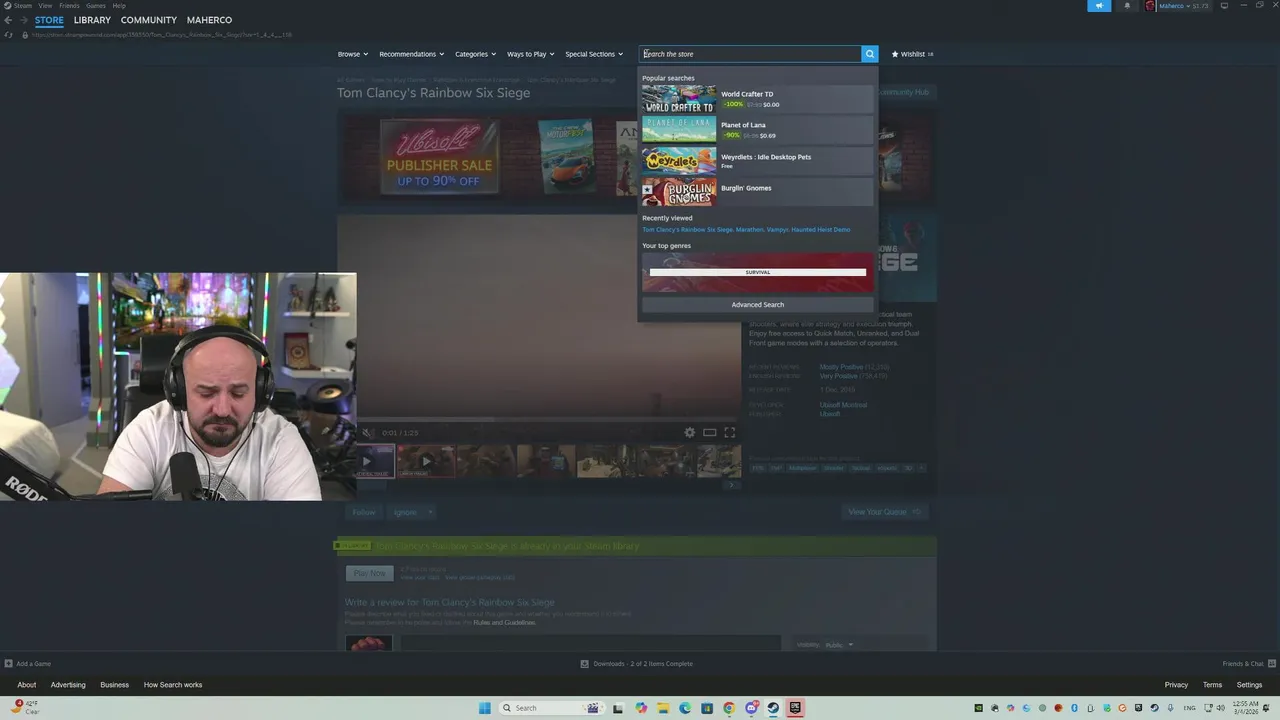Viewport: 1280px width, 720px height.
Task: Select first trailer thumbnail in strip
Action: (374, 461)
